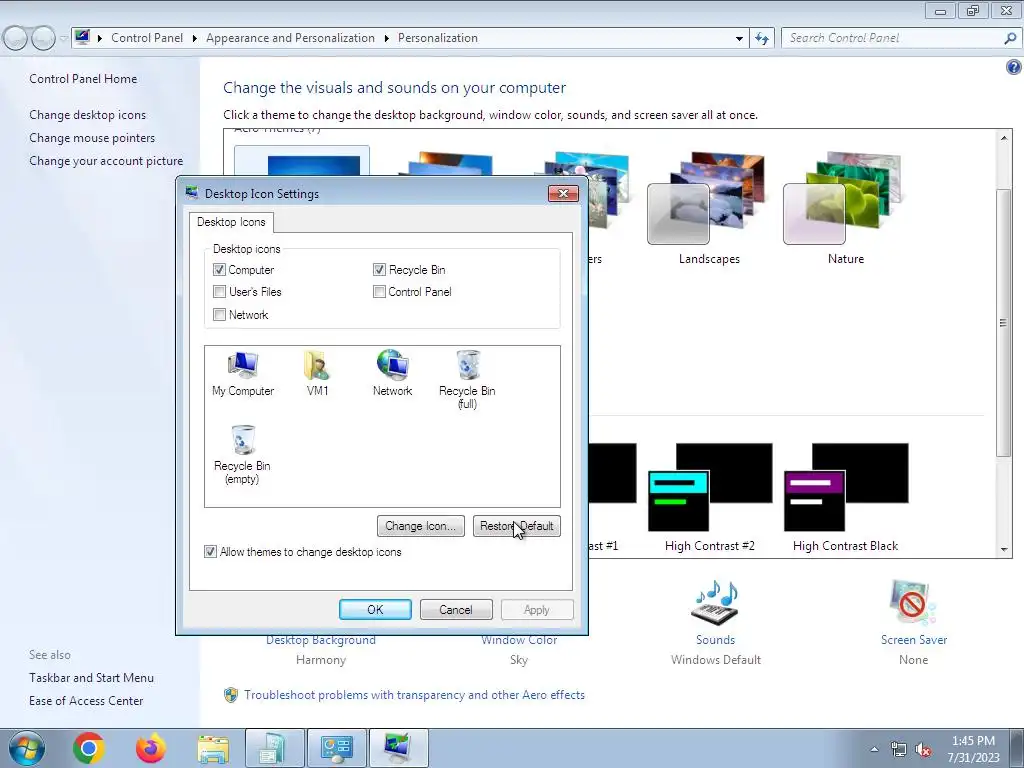Expand the arrow before Control Panel breadcrumb
The image size is (1024, 768).
100,39
